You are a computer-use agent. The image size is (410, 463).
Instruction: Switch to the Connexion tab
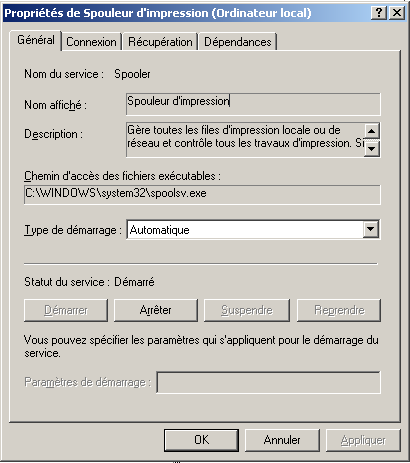click(91, 42)
